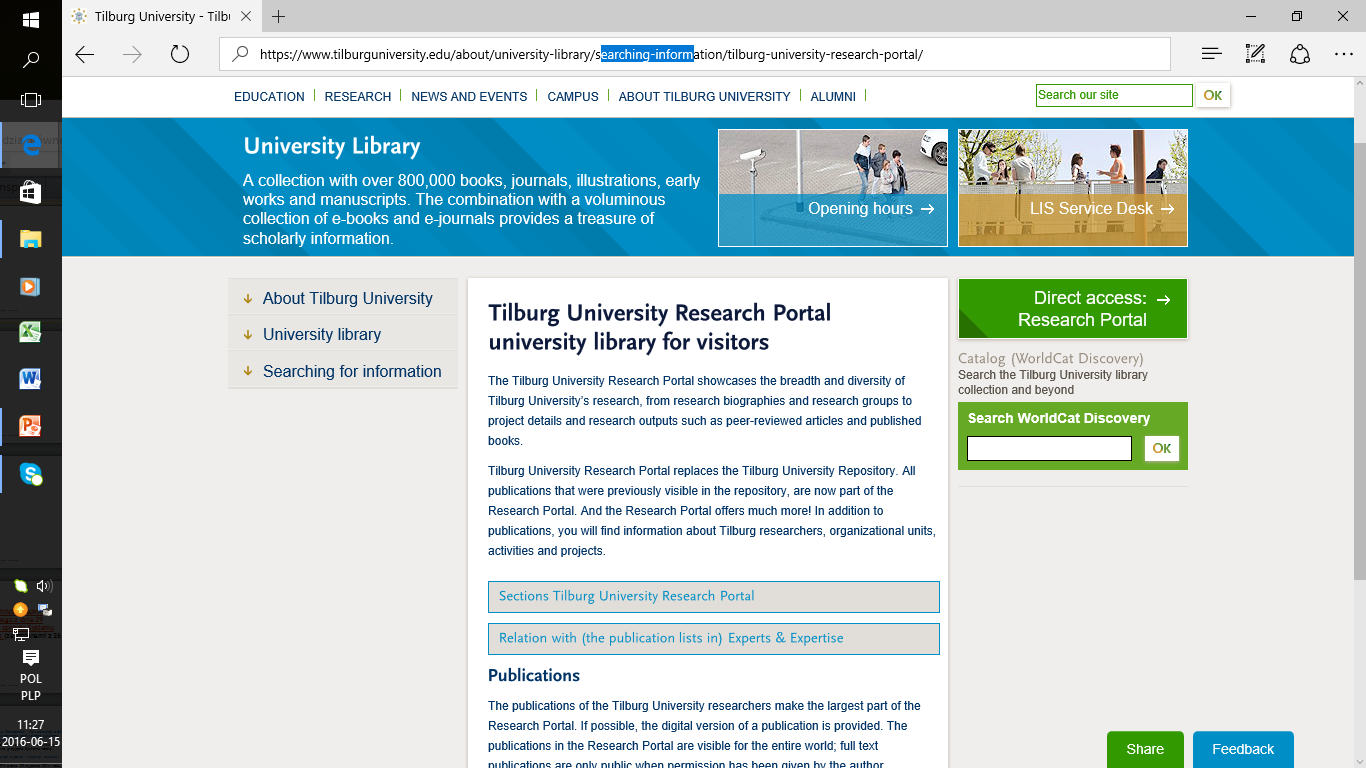Click Search WorldCat Discovery input field
This screenshot has height=768, width=1366.
coord(1049,448)
